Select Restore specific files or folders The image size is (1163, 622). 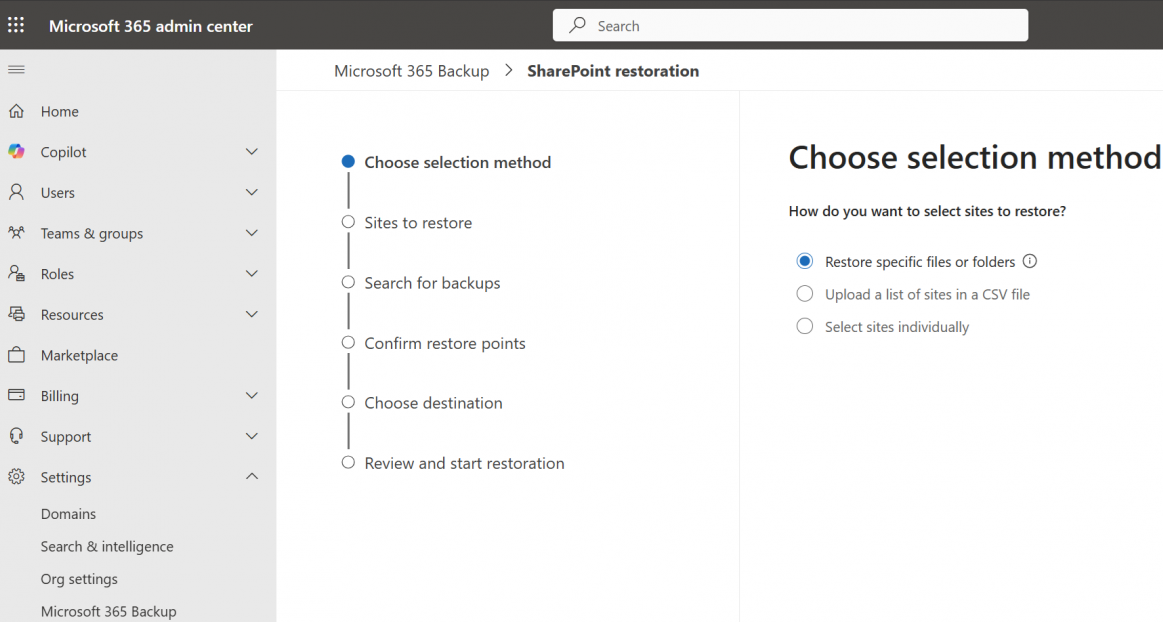point(805,260)
